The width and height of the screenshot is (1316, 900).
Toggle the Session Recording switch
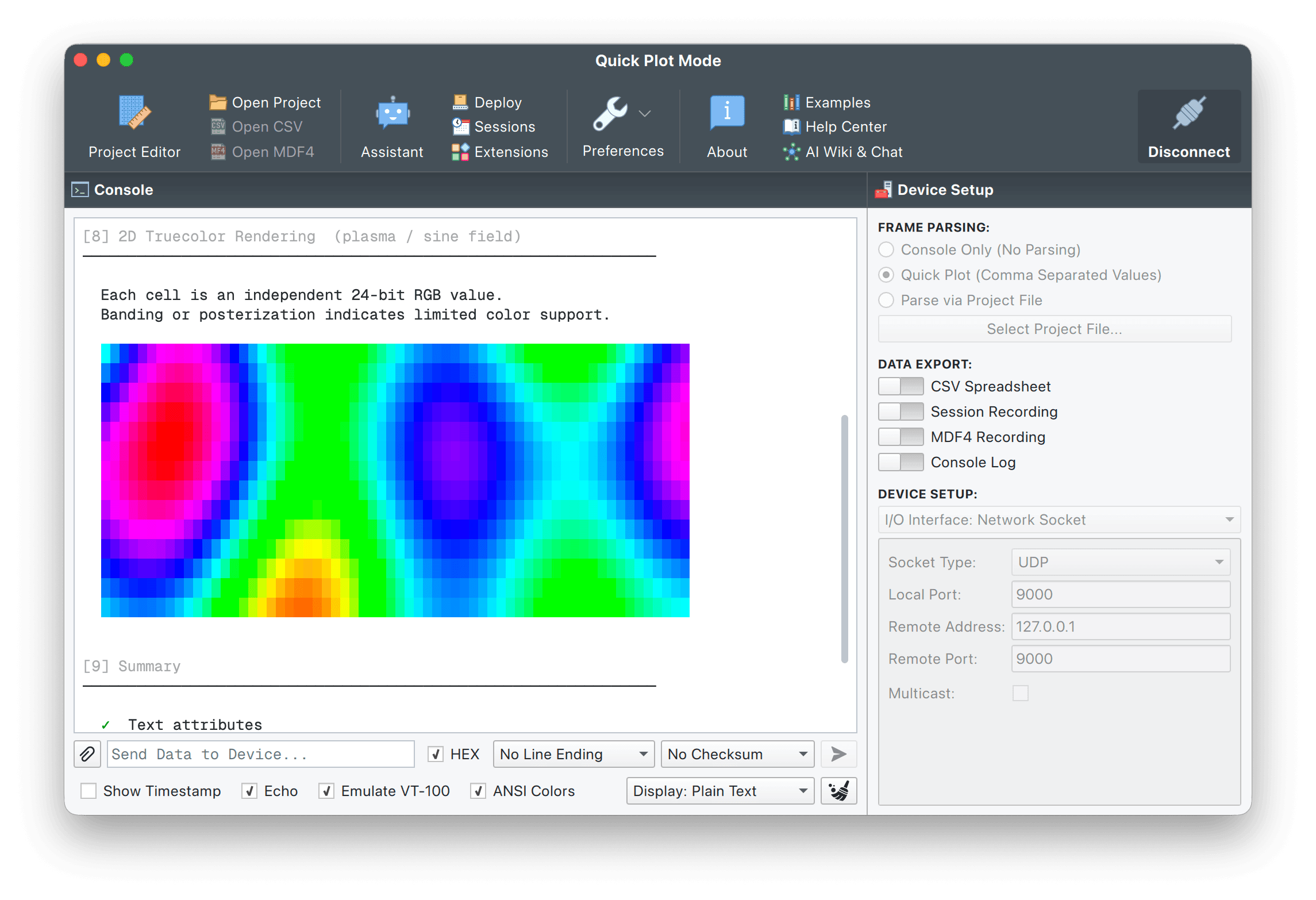click(901, 411)
